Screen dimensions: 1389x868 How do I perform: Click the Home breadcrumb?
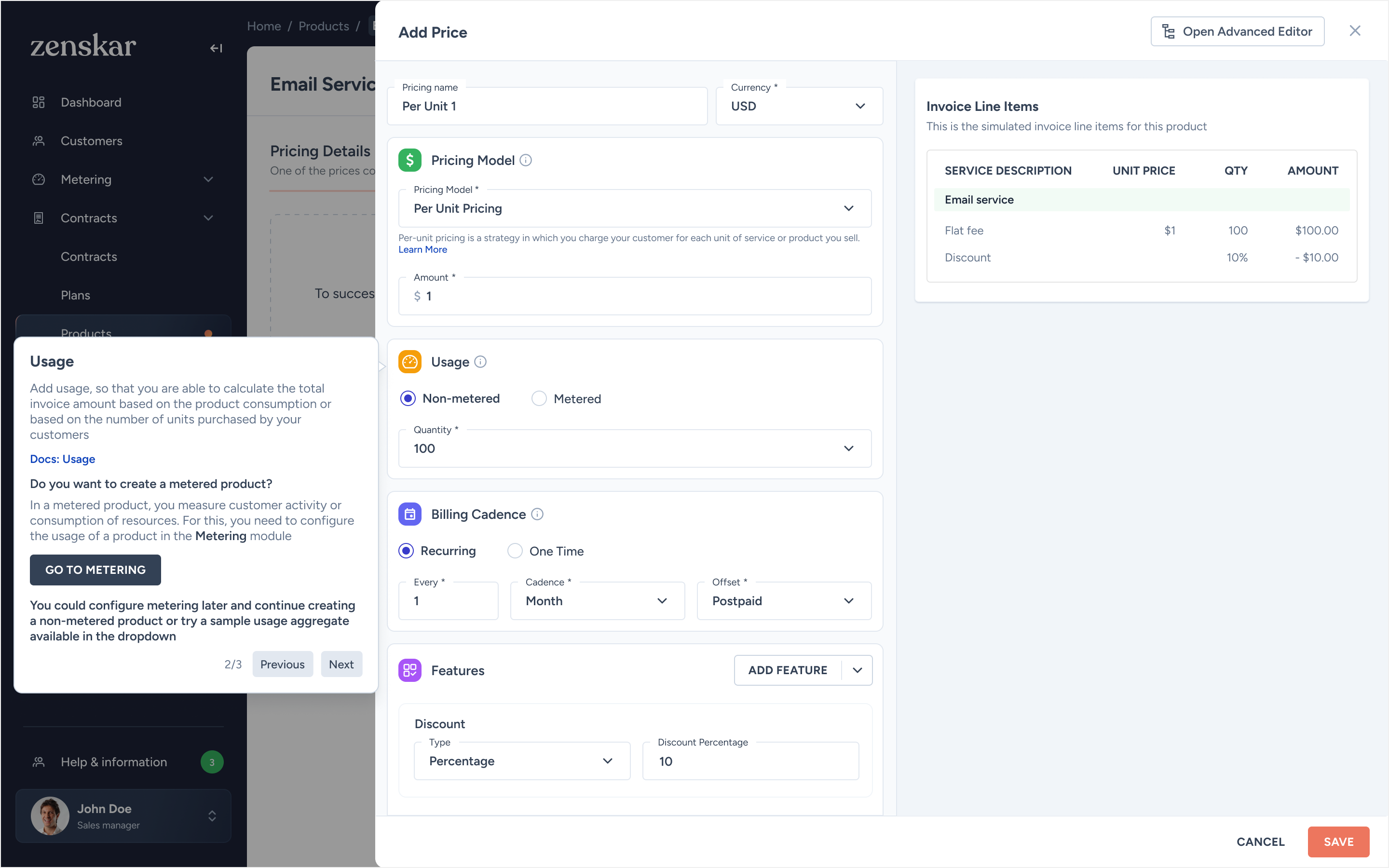(264, 26)
